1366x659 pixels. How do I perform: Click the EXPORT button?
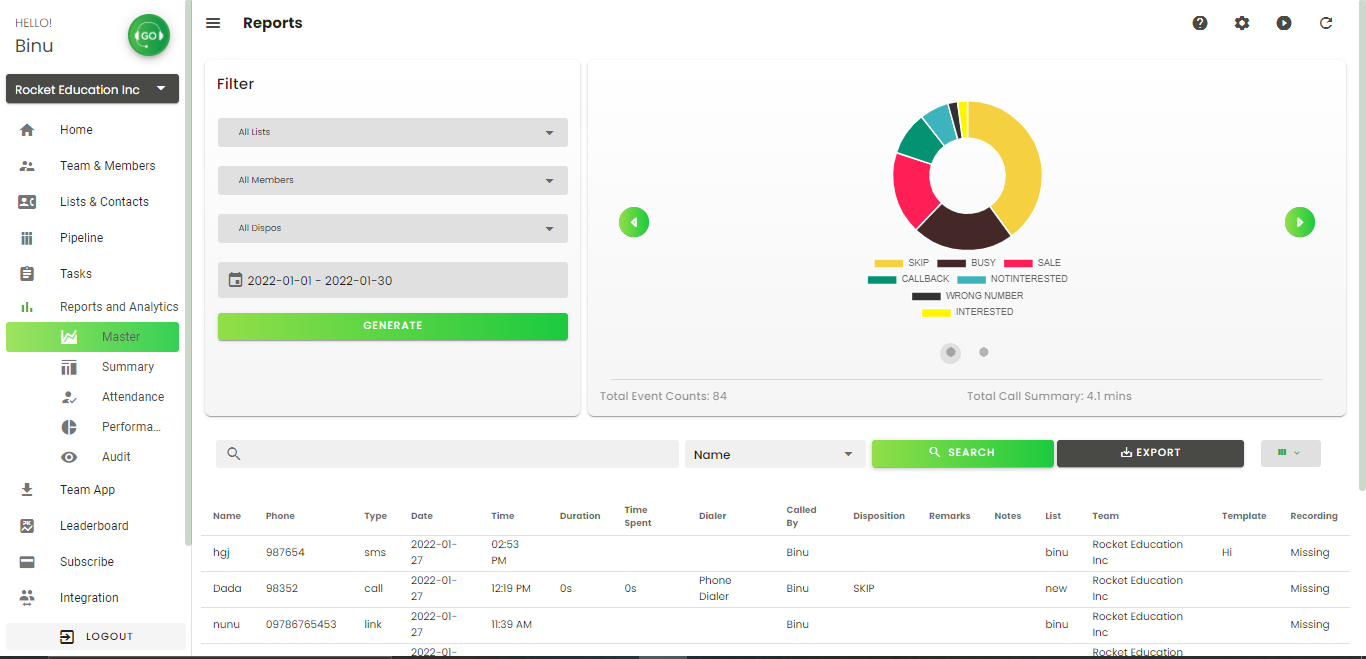tap(1150, 453)
